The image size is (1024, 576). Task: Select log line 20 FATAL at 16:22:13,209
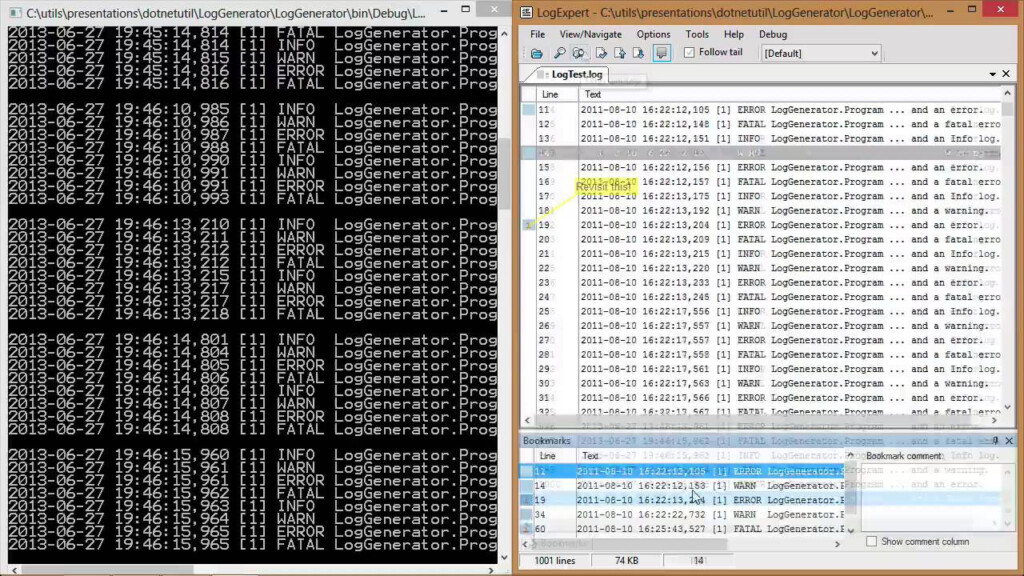(761, 239)
